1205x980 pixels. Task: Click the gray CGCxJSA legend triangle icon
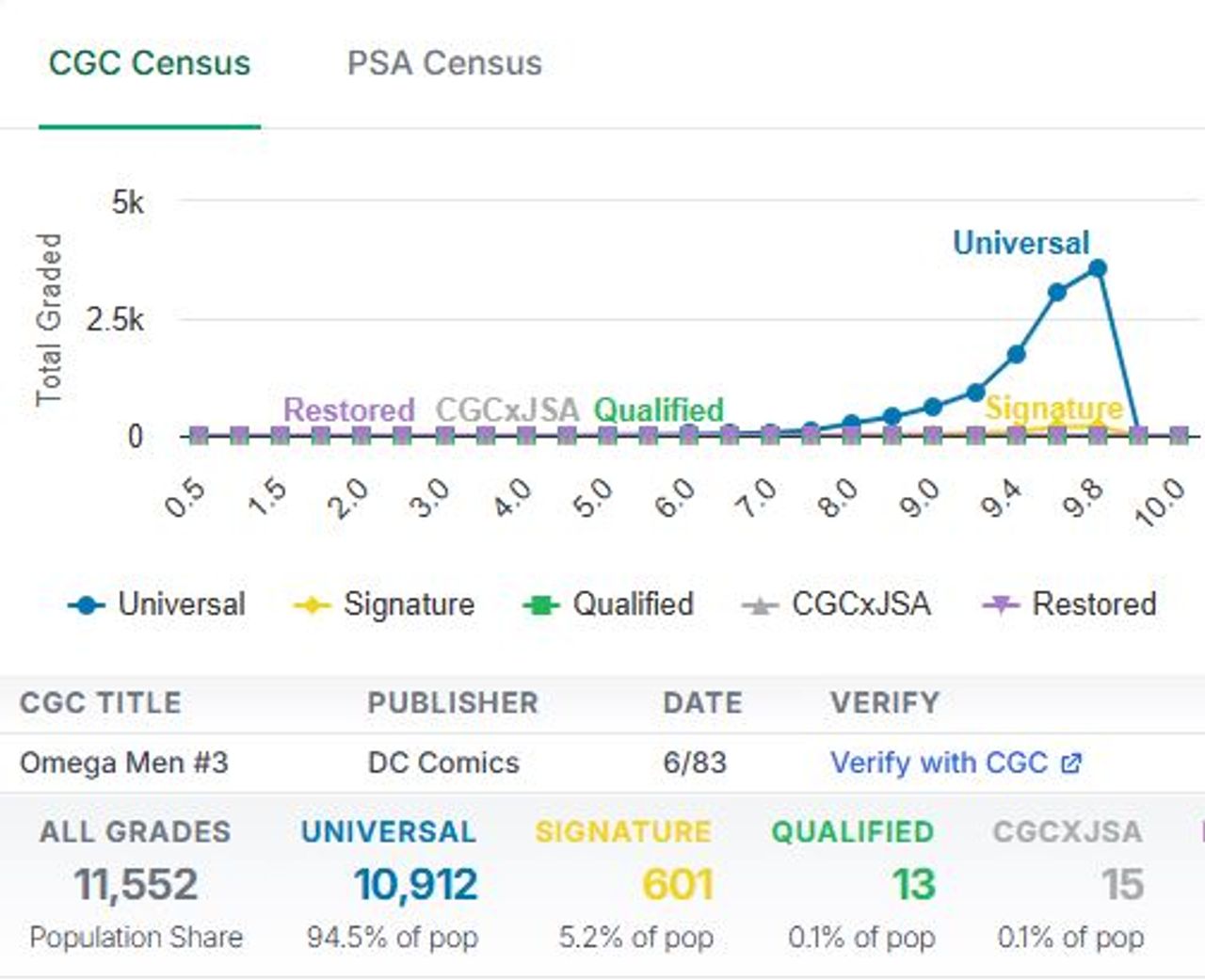[x=760, y=605]
